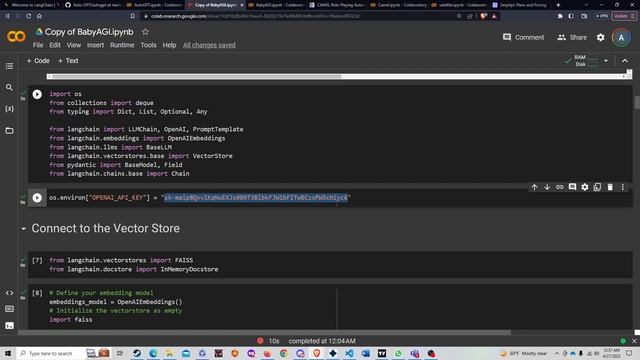Open the table of contents sidebar icon
The height and width of the screenshot is (360, 640).
pos(9,66)
